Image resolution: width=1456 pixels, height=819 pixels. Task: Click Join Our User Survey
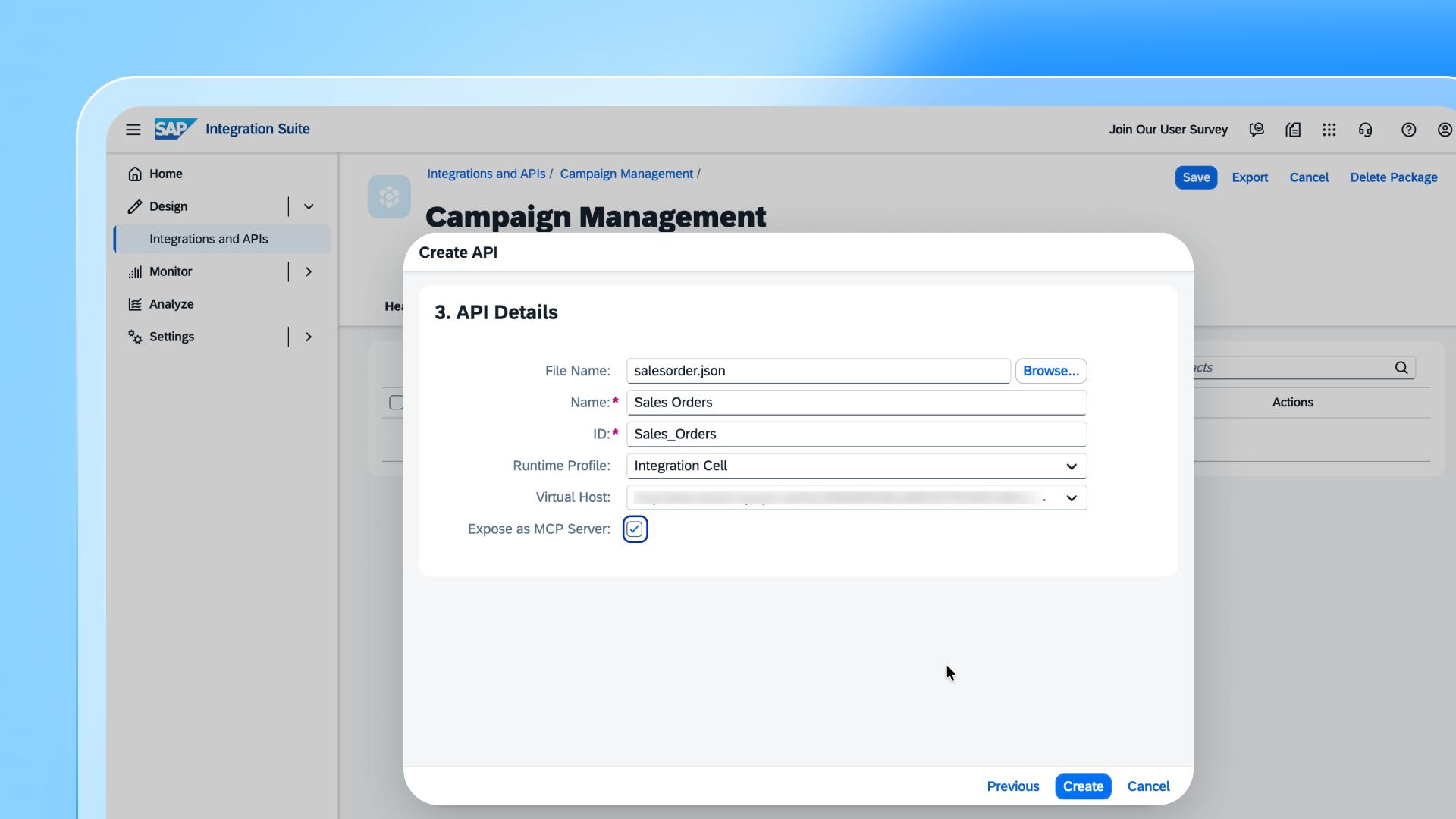[x=1168, y=130]
